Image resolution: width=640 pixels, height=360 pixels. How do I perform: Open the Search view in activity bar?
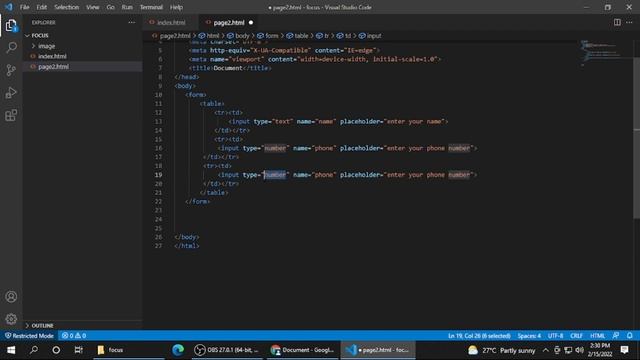tap(11, 47)
